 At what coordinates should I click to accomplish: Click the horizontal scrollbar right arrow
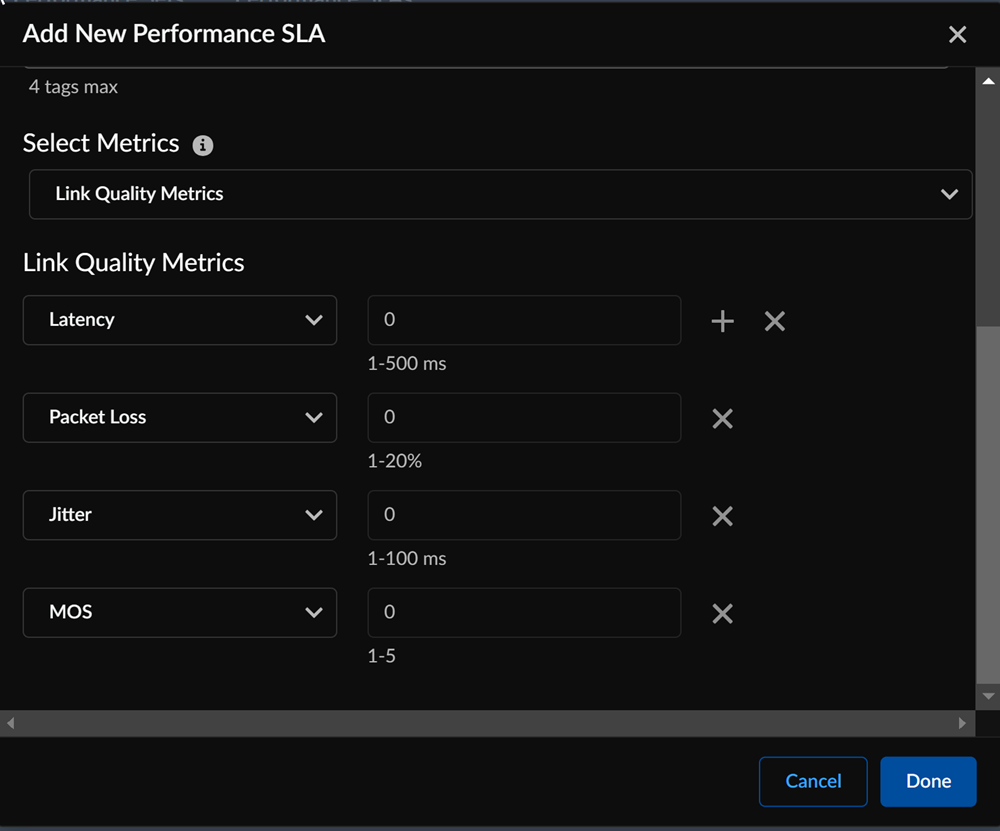point(963,723)
